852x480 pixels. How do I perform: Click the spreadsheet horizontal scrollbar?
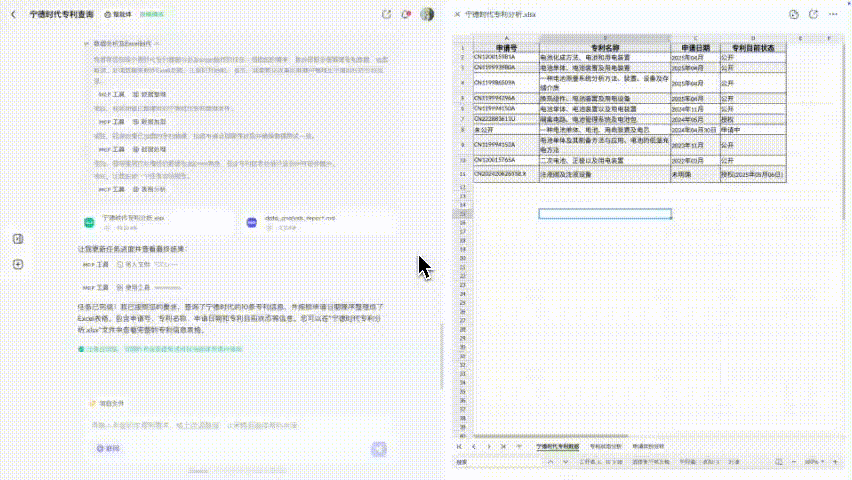tap(550, 436)
